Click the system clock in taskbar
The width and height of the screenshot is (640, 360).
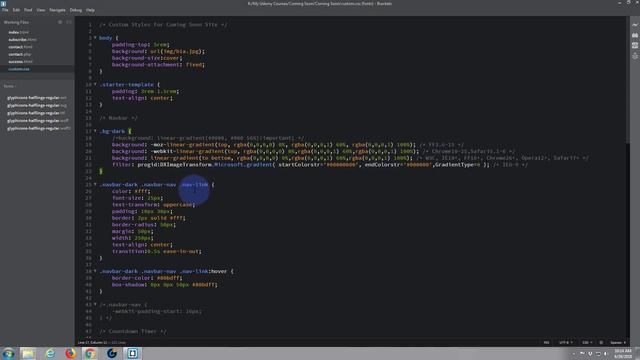coord(623,353)
